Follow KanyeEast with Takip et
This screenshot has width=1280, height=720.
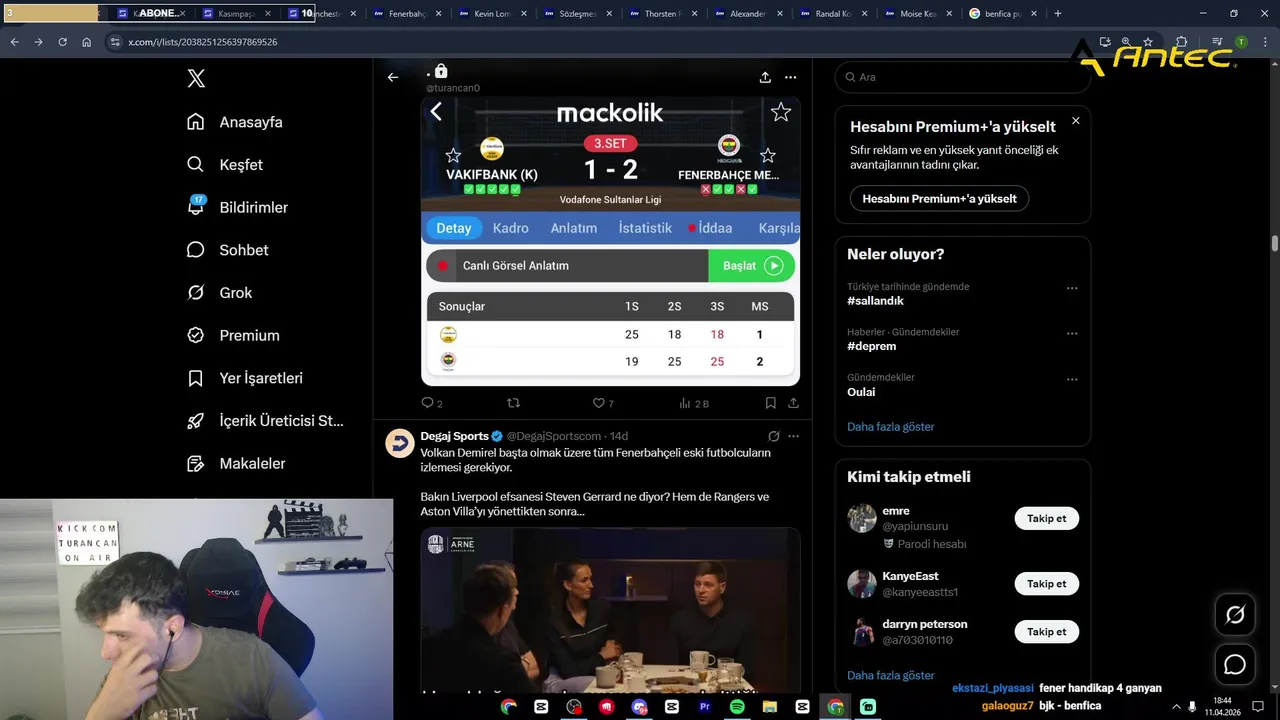[x=1046, y=584]
